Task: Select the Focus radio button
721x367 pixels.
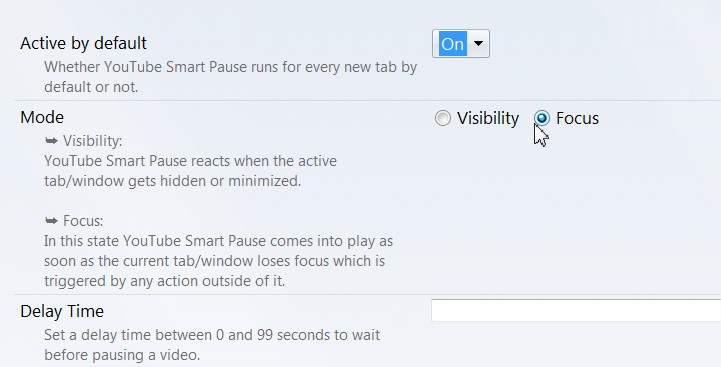Action: 542,118
